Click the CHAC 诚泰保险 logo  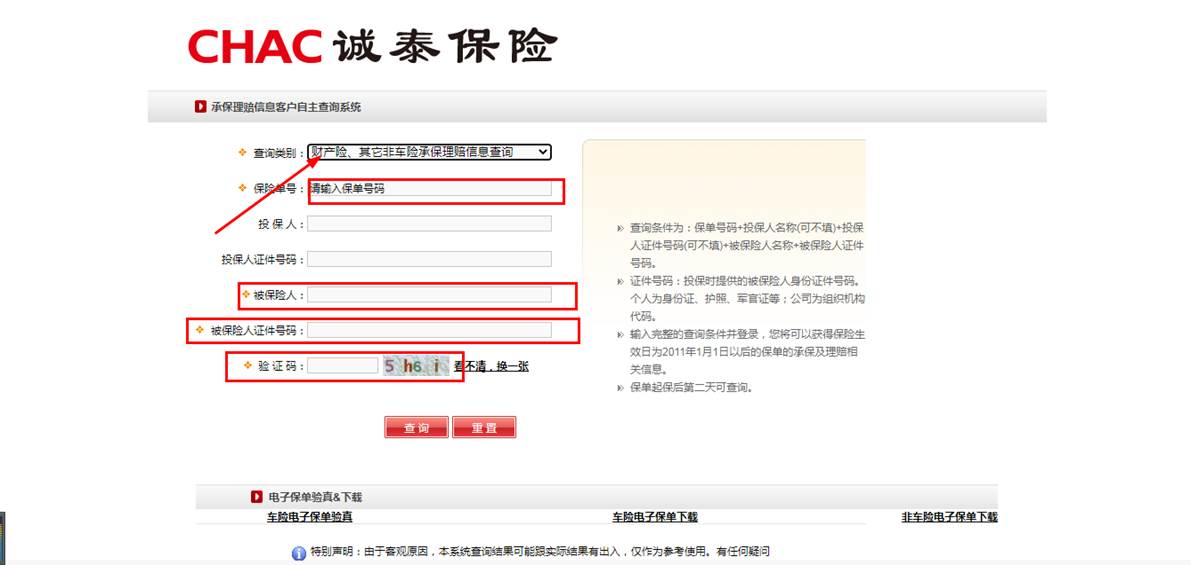pyautogui.click(x=372, y=47)
